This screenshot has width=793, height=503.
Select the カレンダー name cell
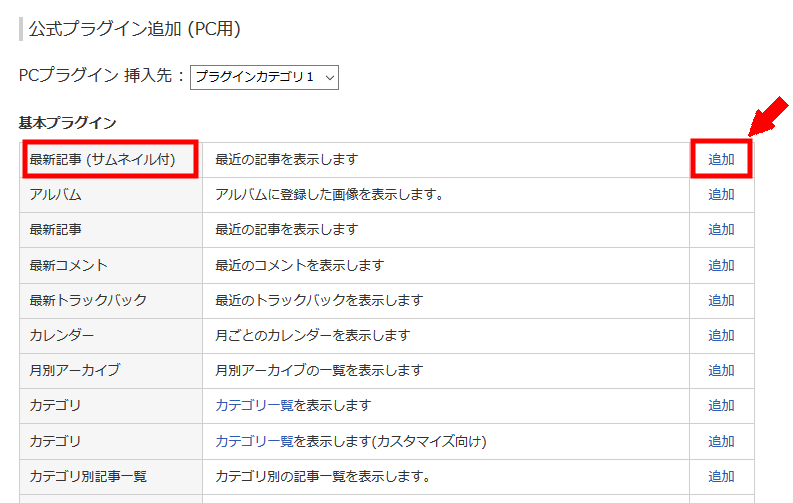click(111, 336)
